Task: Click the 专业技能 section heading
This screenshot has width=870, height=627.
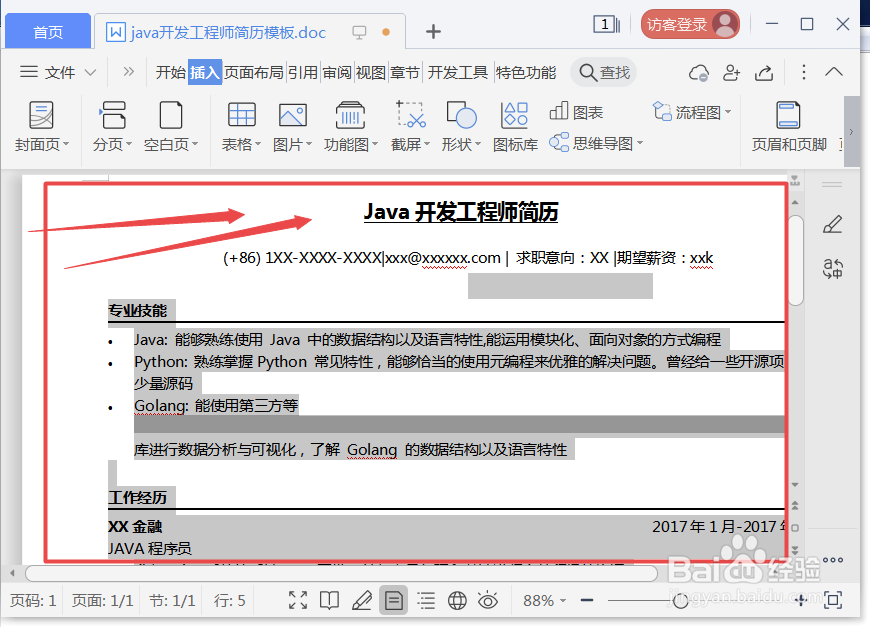Action: point(138,310)
